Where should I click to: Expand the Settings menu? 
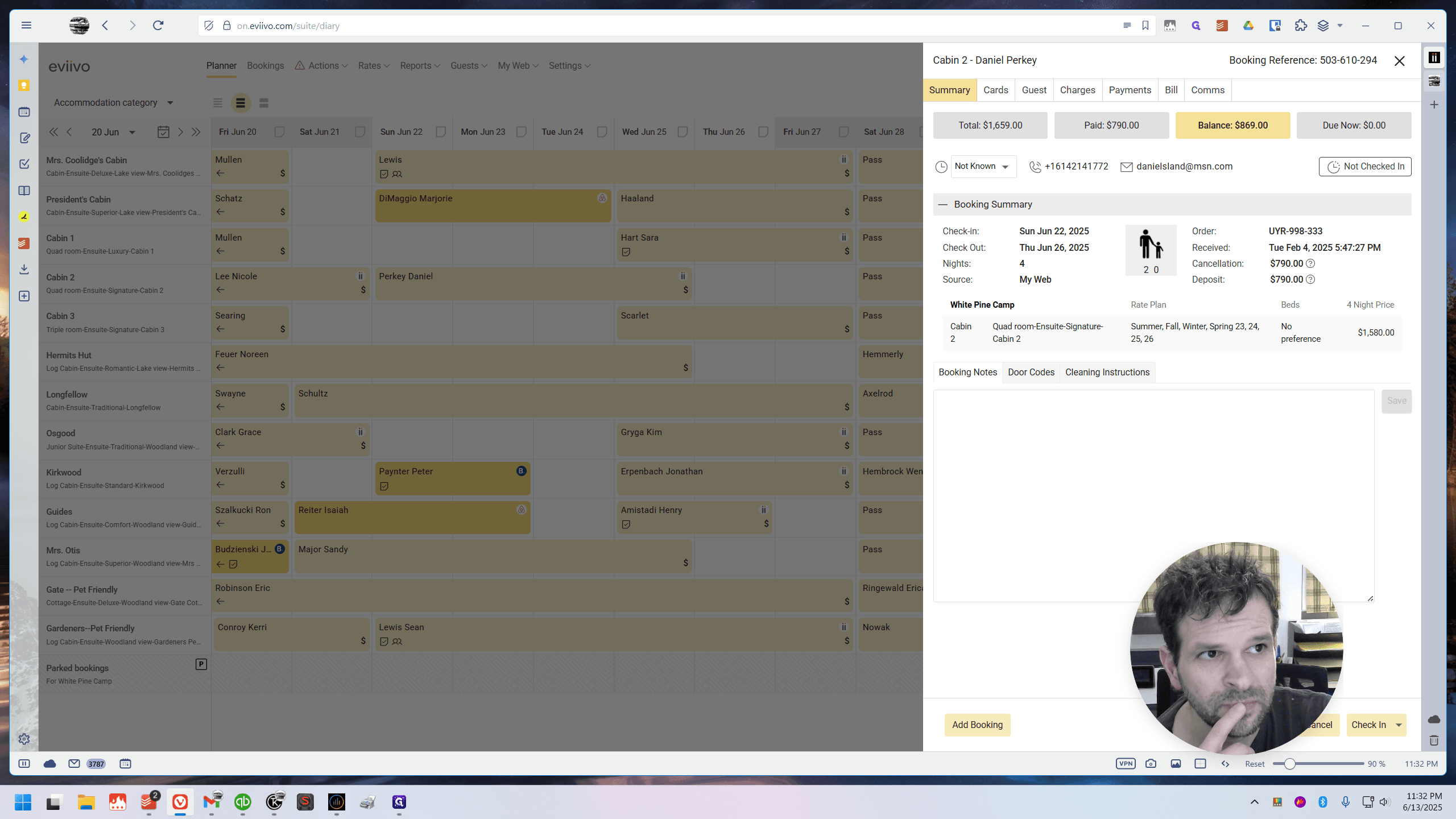coord(569,66)
